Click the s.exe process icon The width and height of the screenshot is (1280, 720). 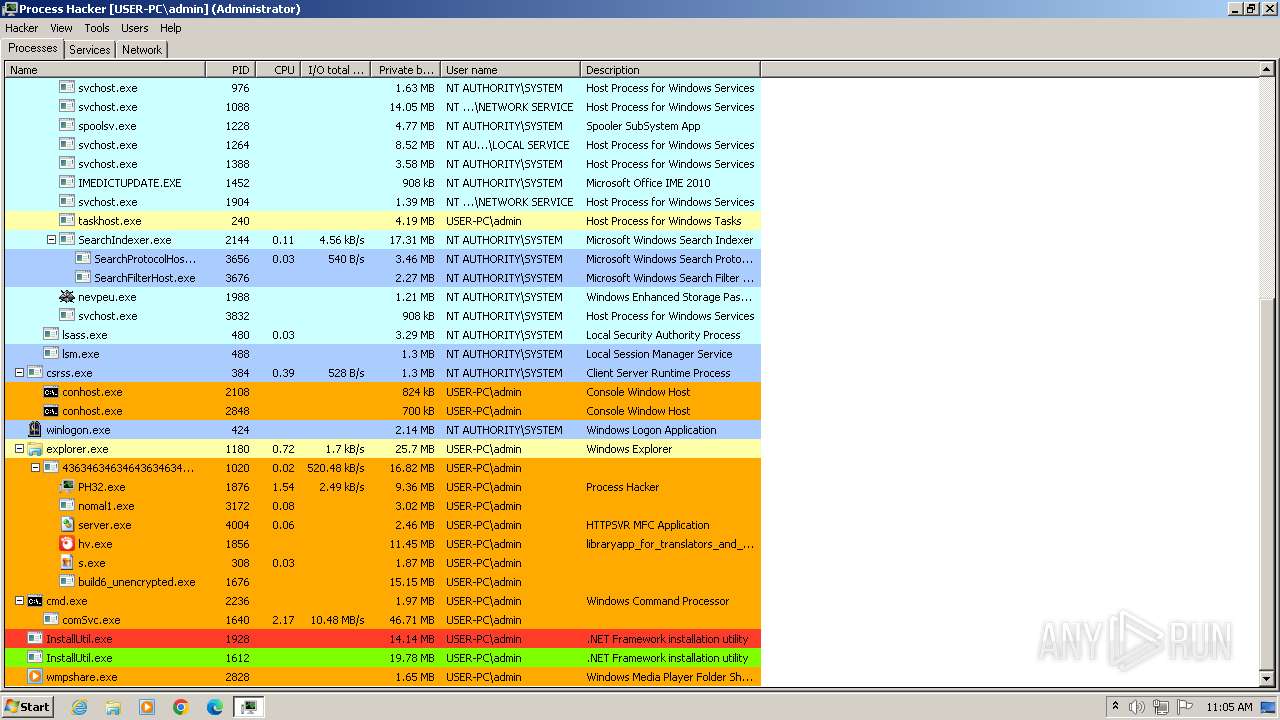point(67,563)
